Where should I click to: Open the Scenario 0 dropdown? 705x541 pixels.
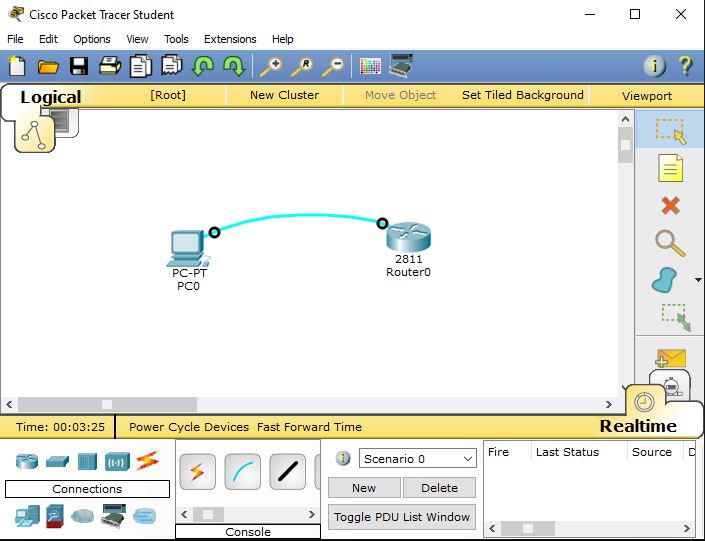click(418, 459)
